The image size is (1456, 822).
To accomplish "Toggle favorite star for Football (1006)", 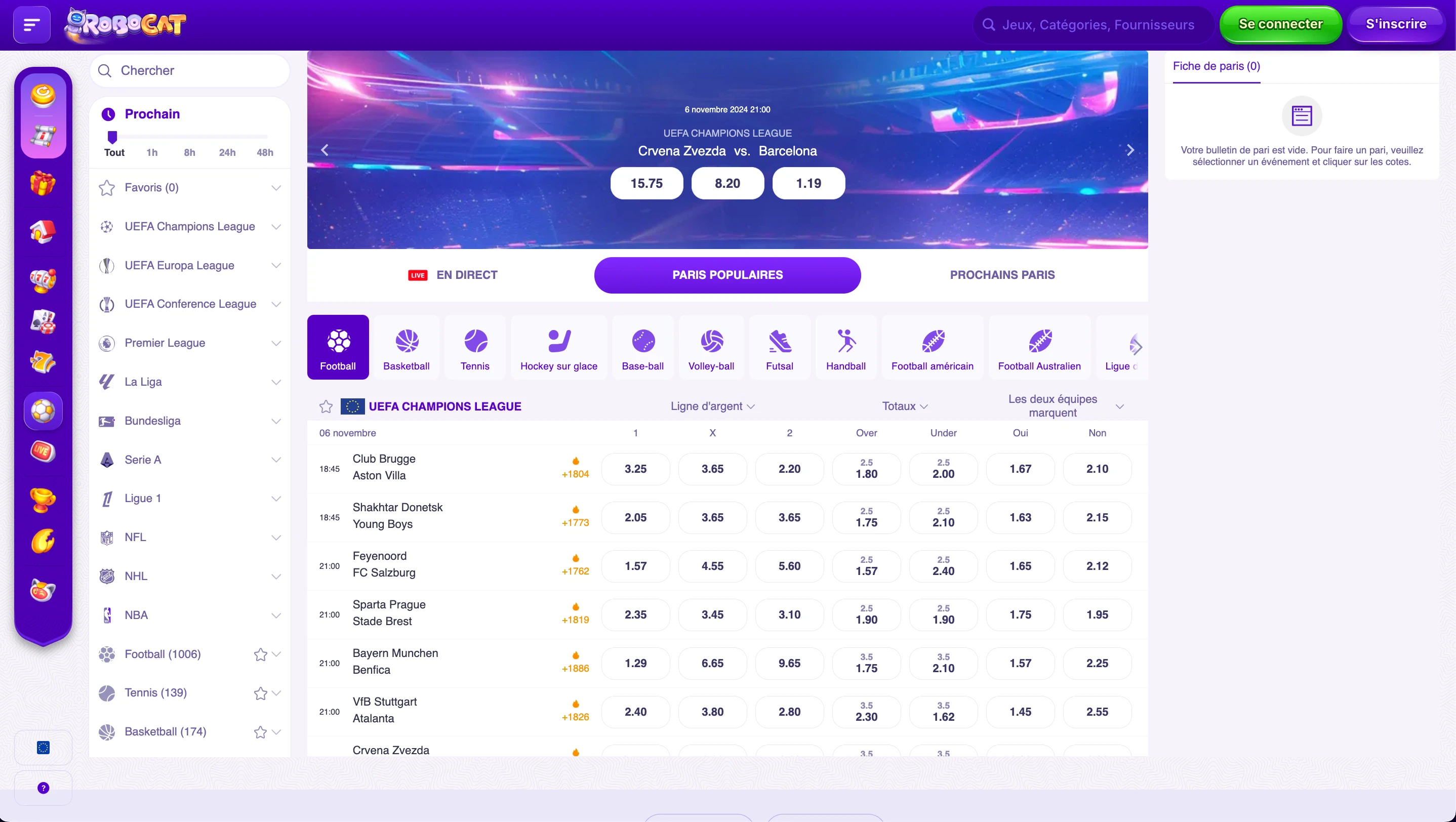I will tap(260, 654).
